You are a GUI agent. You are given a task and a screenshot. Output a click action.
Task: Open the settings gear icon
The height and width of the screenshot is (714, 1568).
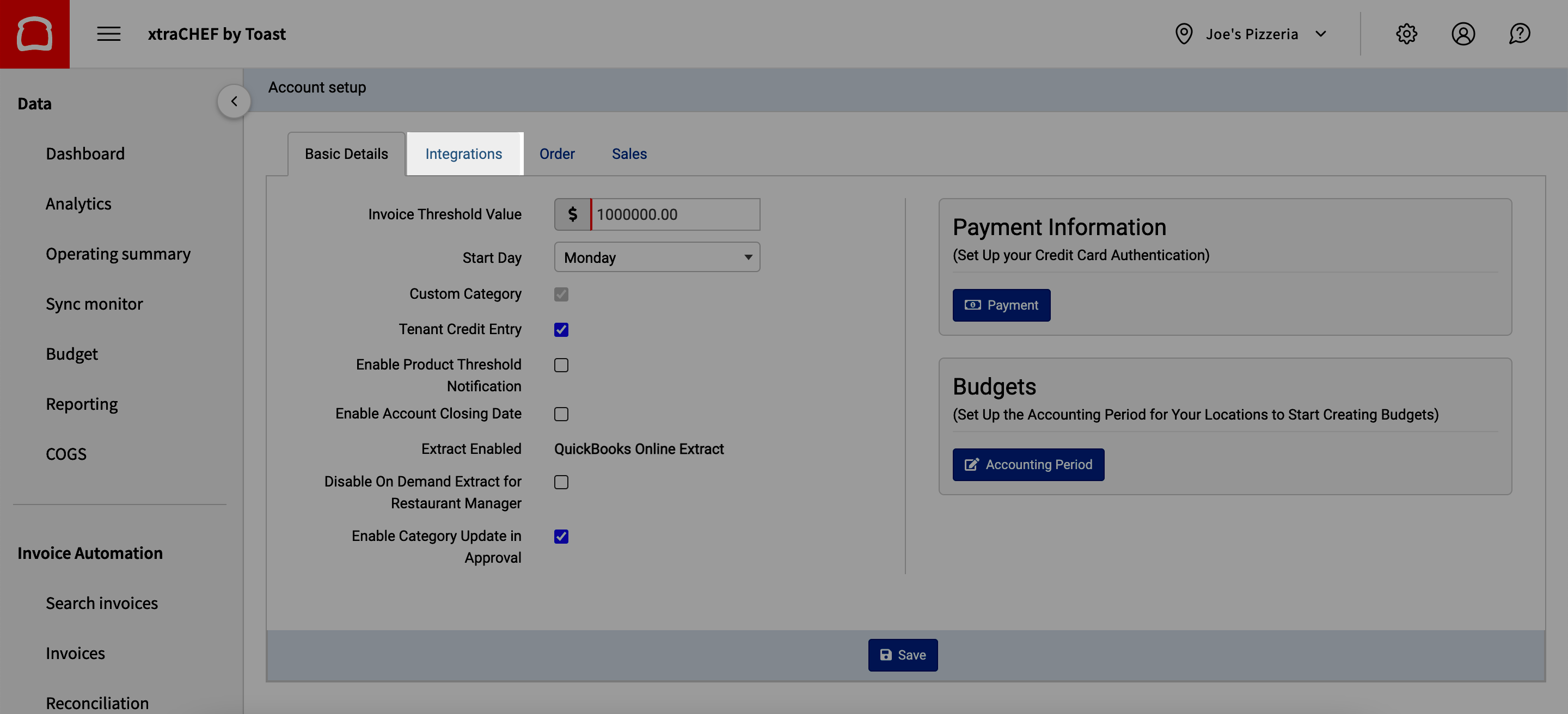coord(1407,33)
